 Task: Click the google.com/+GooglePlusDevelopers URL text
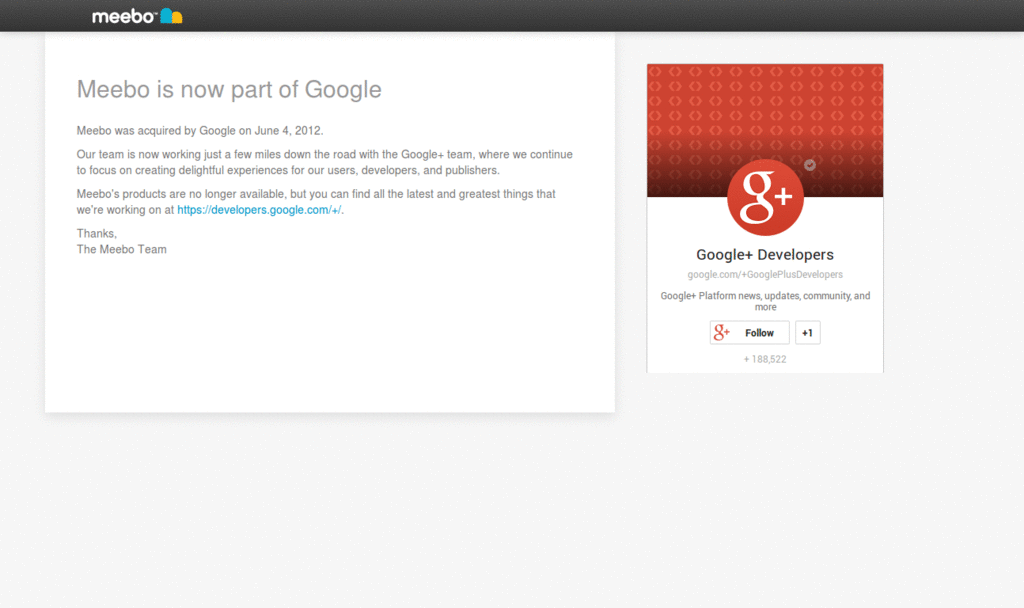[x=765, y=274]
